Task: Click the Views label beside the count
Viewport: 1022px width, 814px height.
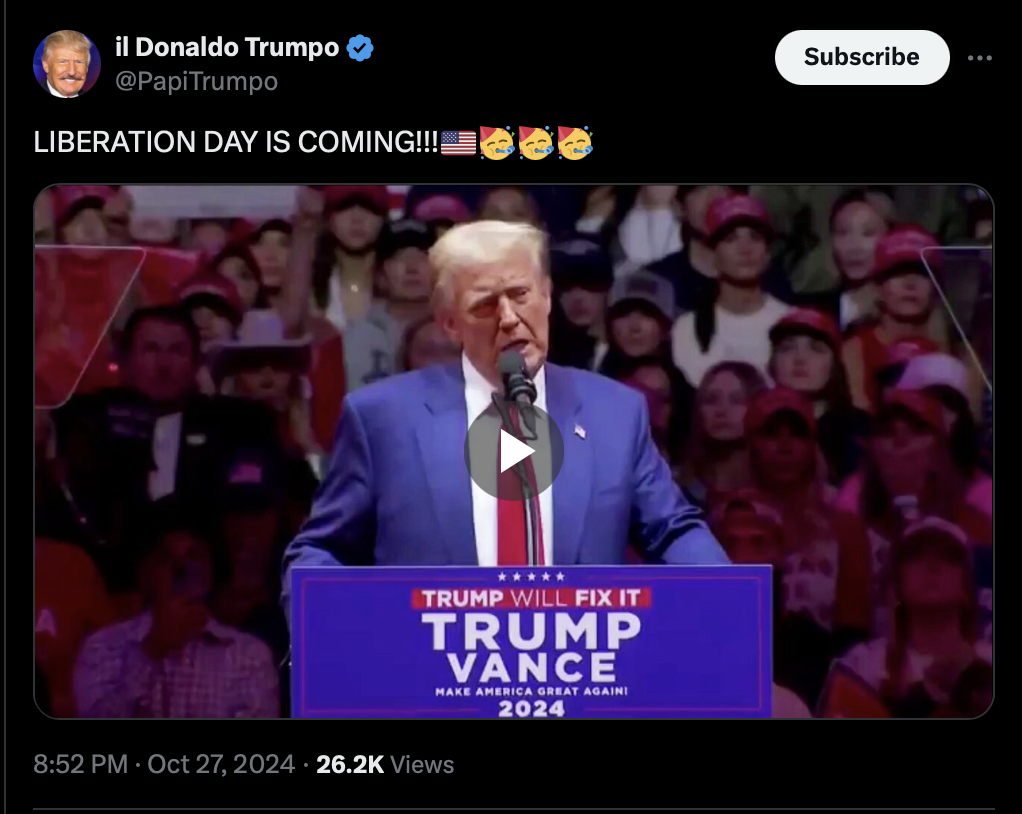Action: (422, 764)
